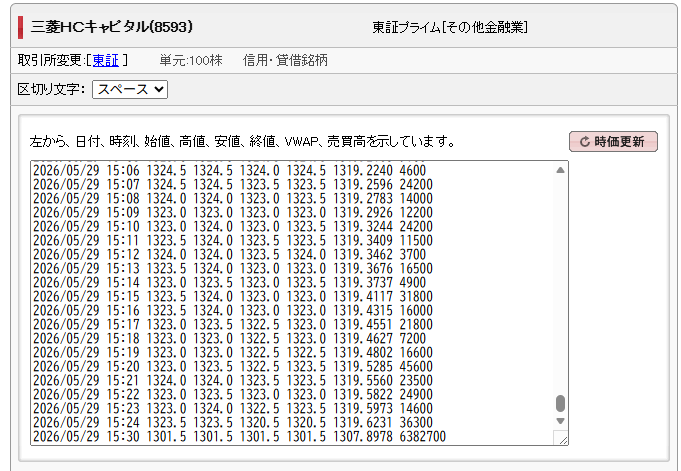
Task: Click the 15:06 data row
Action: click(230, 170)
